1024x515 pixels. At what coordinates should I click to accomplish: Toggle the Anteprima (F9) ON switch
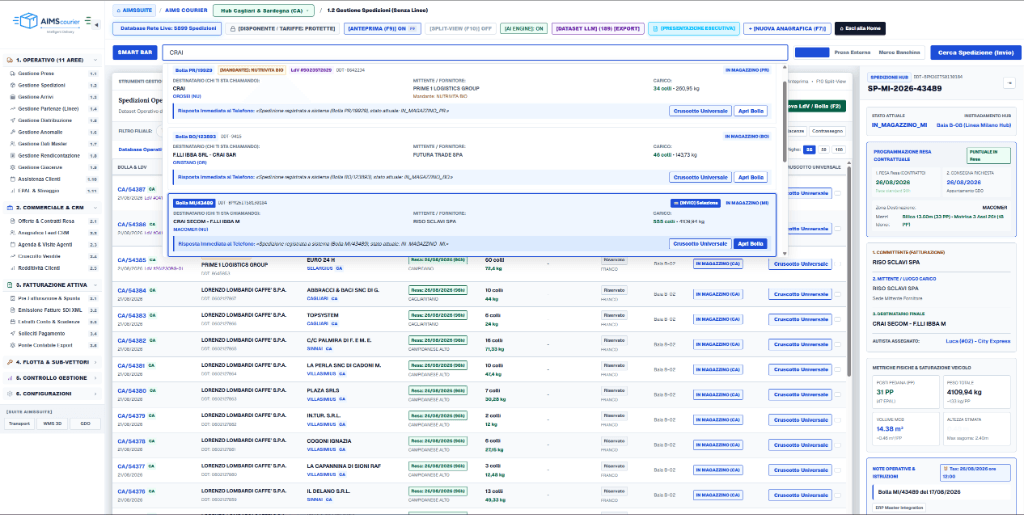pos(383,29)
